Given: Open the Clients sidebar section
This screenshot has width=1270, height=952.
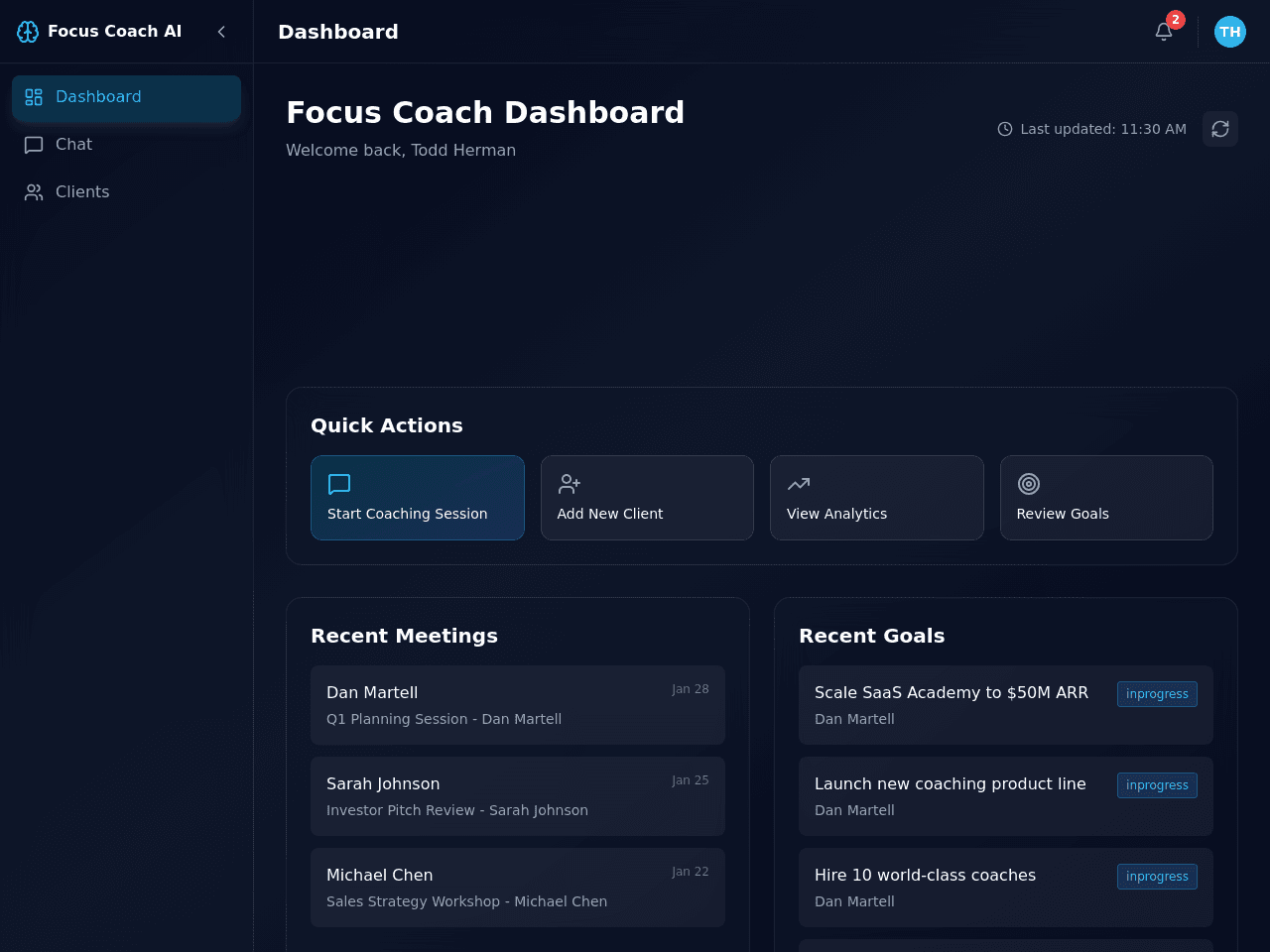Looking at the screenshot, I should pyautogui.click(x=126, y=192).
